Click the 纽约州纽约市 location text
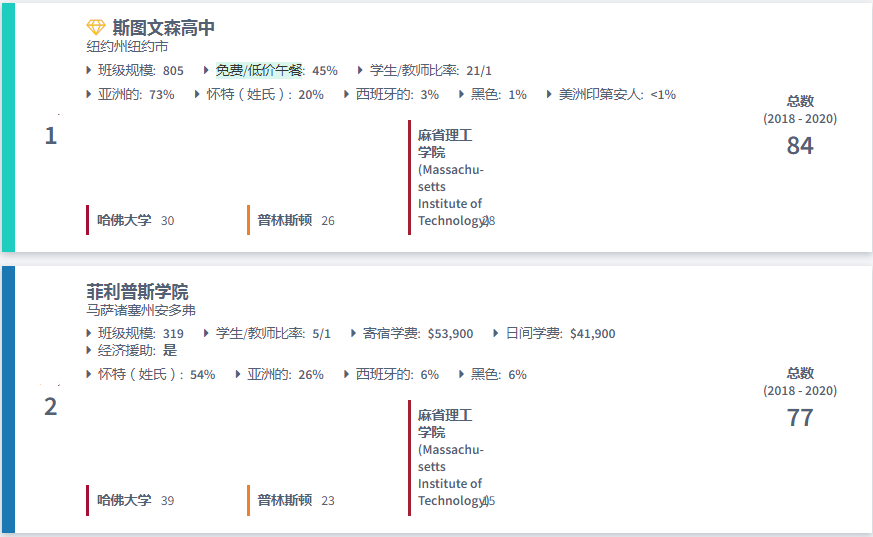 [127, 47]
